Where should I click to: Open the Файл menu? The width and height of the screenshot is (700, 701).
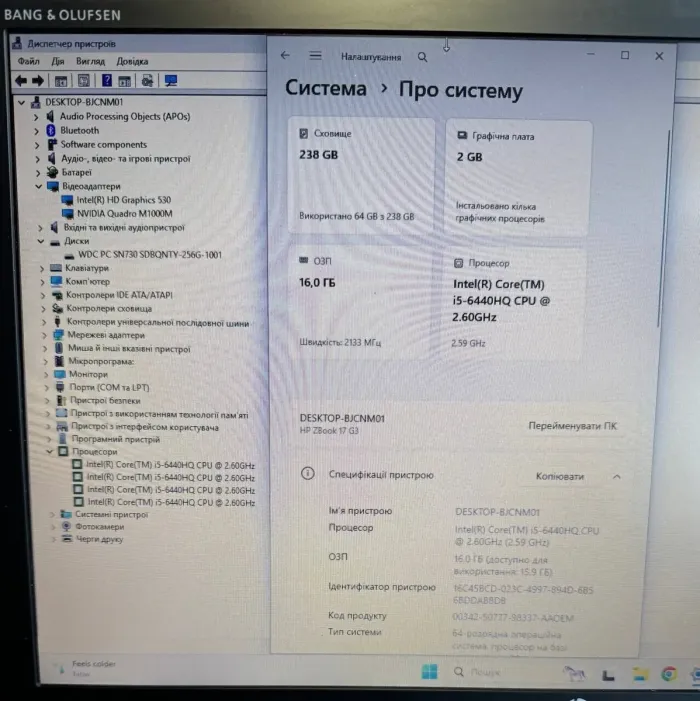28,61
